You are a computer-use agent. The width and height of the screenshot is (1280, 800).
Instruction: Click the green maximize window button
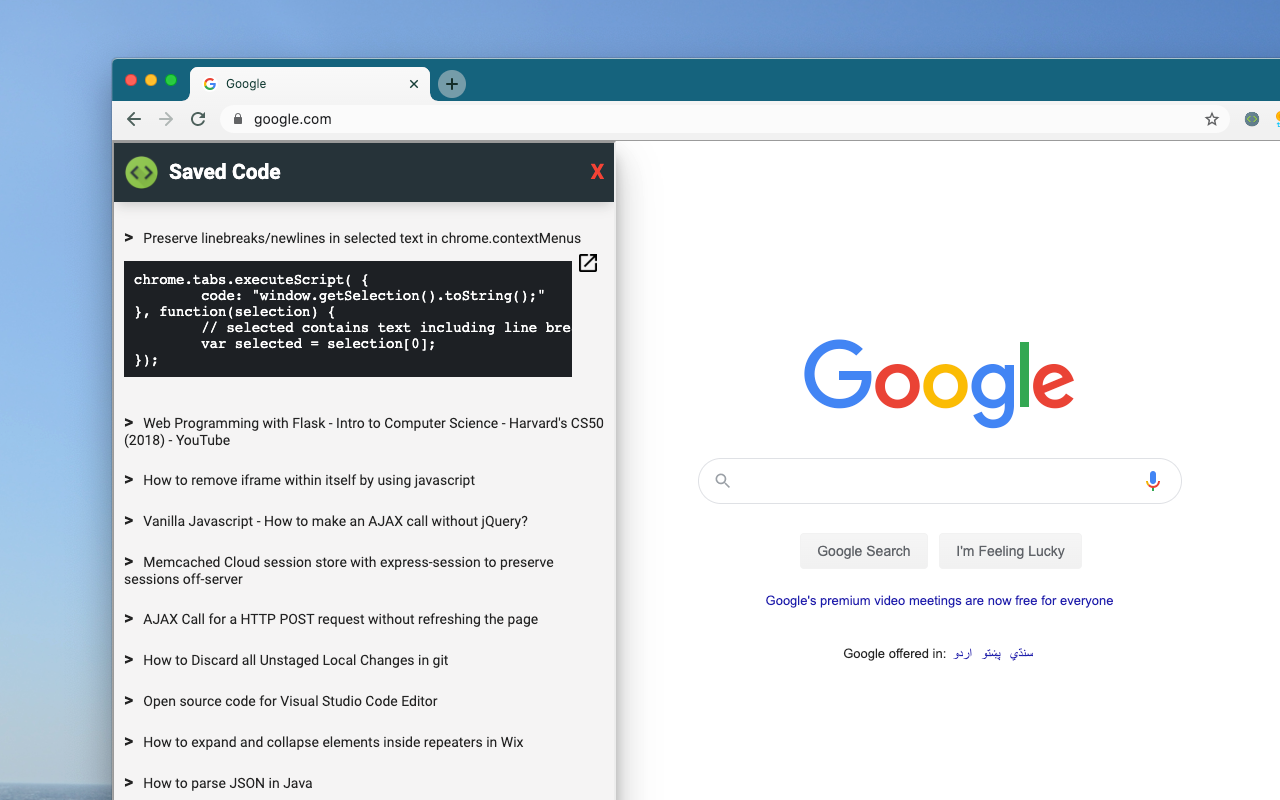tap(171, 80)
